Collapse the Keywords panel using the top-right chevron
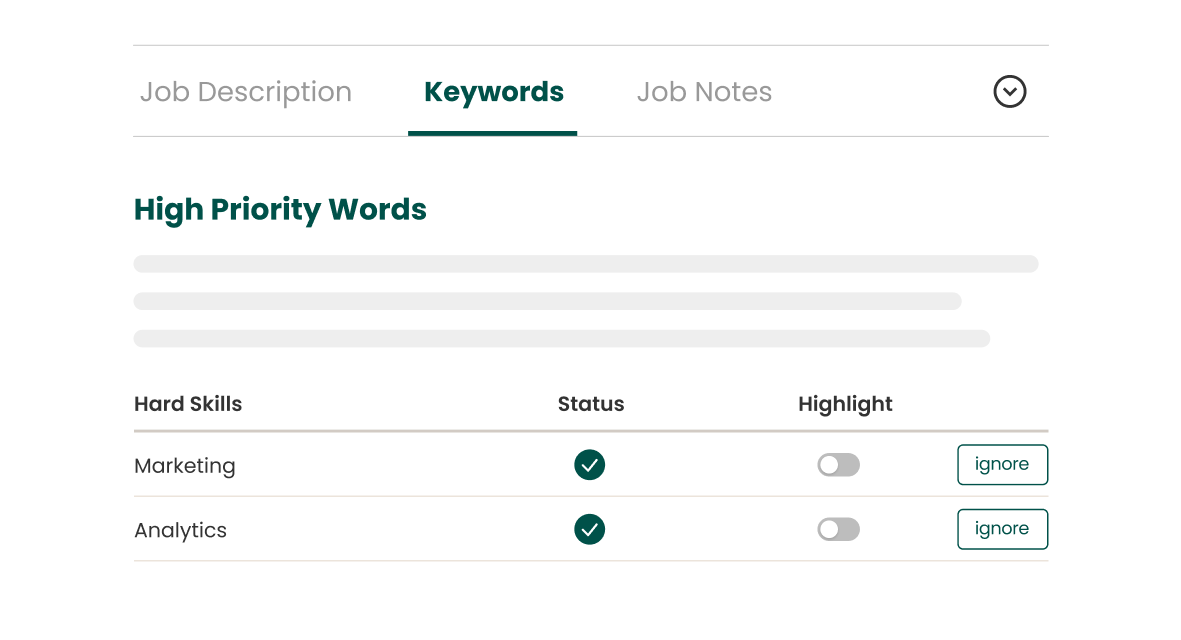The image size is (1181, 640). 1010,91
